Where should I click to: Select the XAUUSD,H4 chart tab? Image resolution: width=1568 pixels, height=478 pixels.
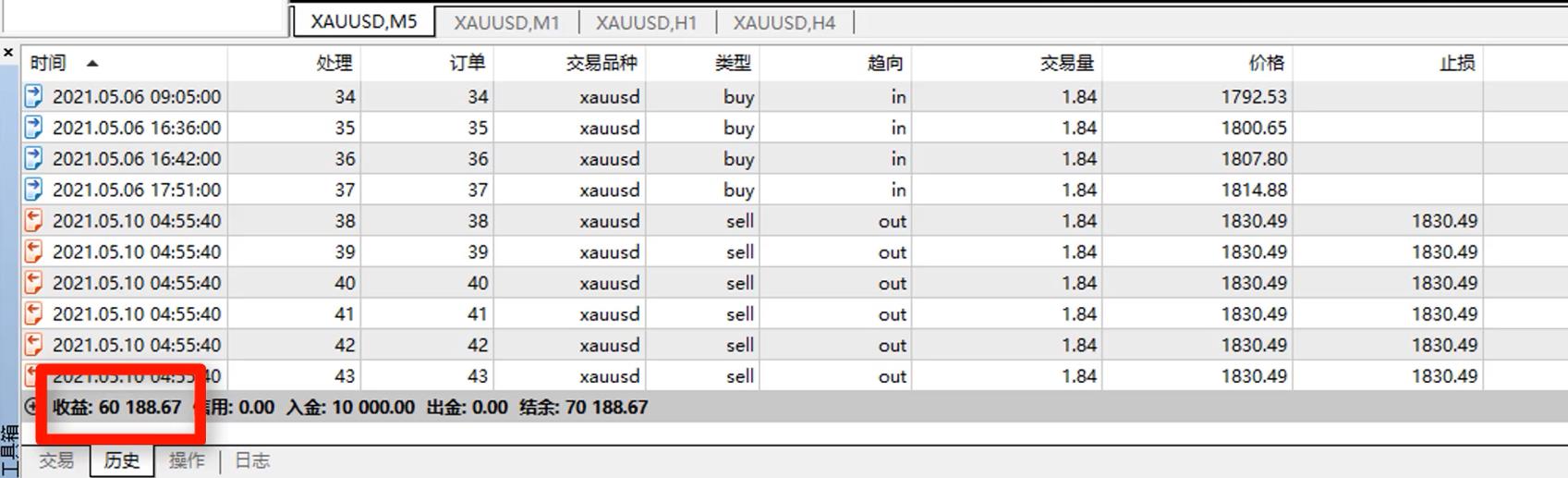784,22
